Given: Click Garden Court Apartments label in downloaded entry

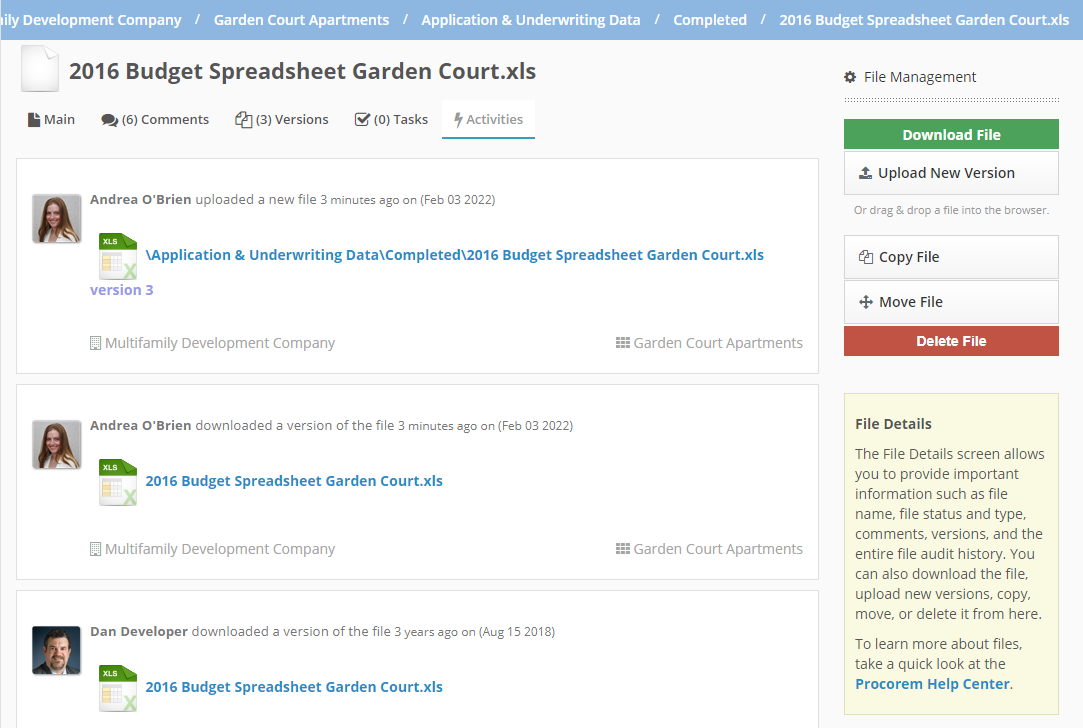Looking at the screenshot, I should (718, 549).
